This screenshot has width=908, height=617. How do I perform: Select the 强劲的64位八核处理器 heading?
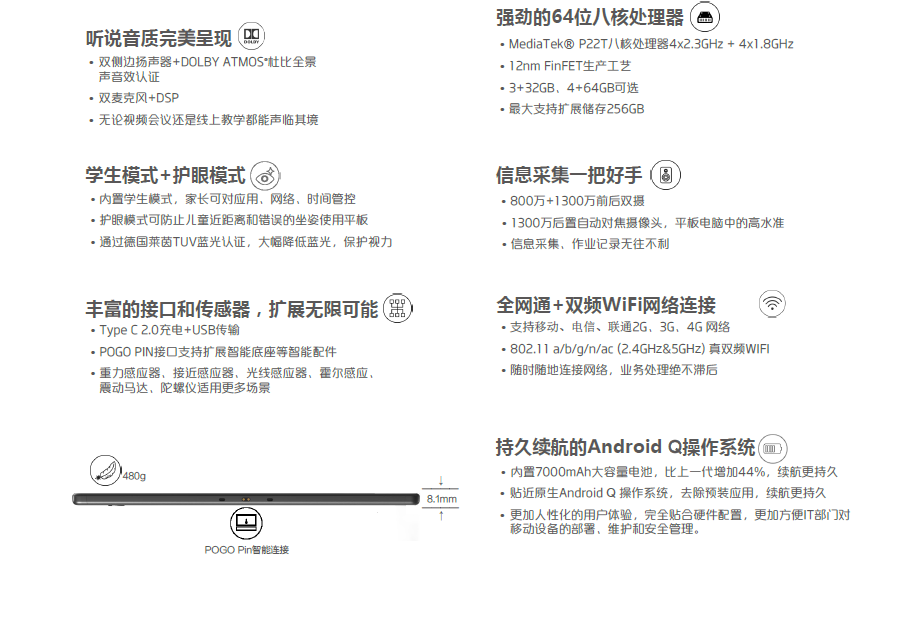coord(590,18)
